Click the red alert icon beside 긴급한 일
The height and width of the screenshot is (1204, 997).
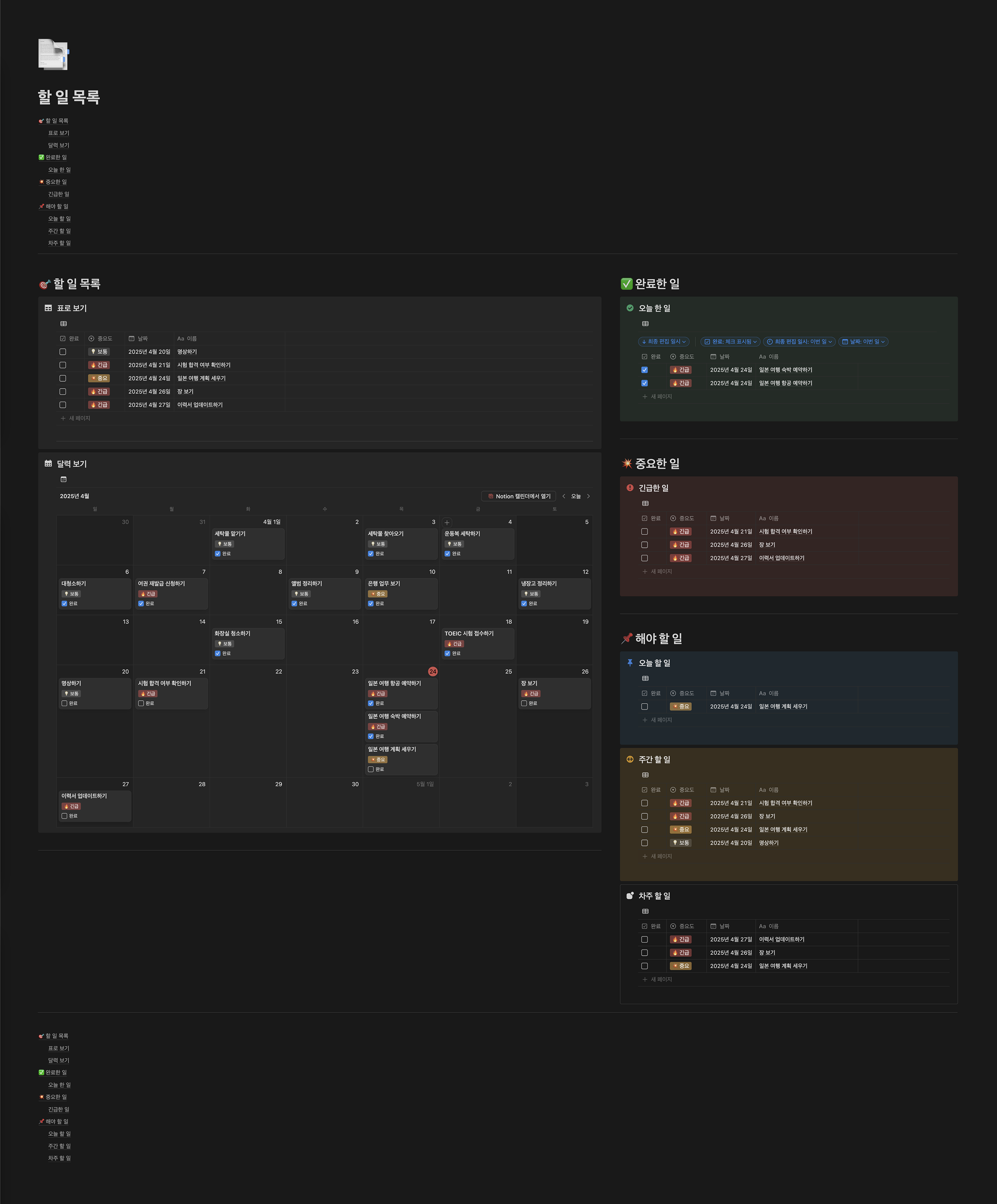coord(630,488)
